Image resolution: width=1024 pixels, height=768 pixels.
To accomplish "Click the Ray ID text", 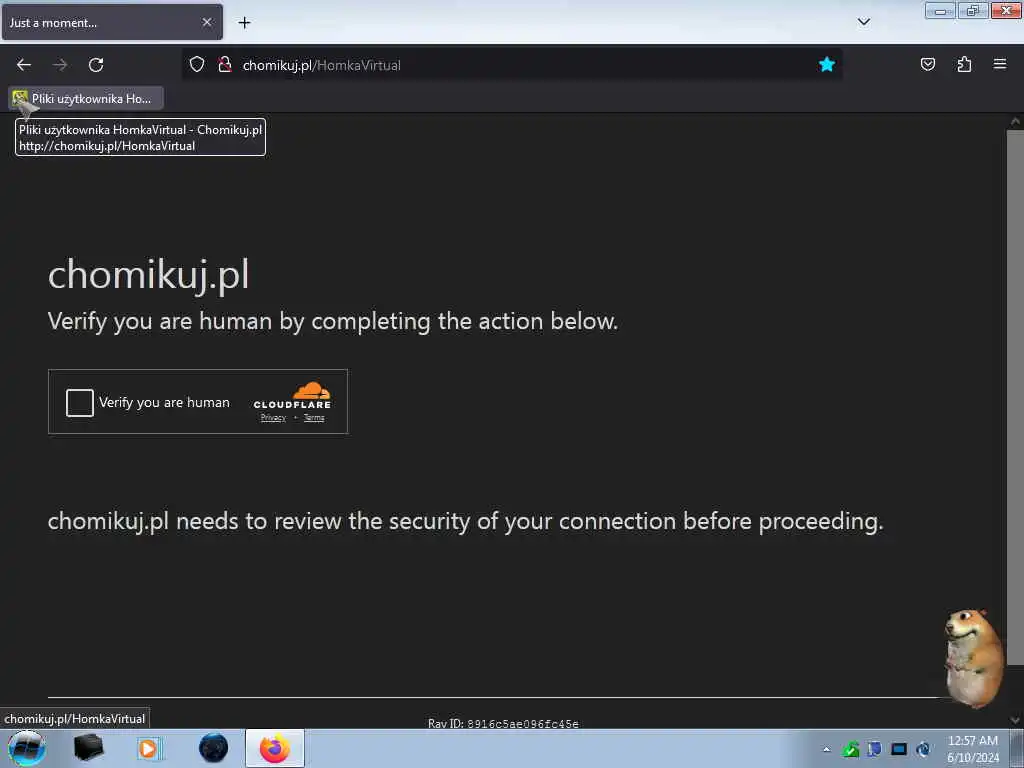I will (x=503, y=724).
